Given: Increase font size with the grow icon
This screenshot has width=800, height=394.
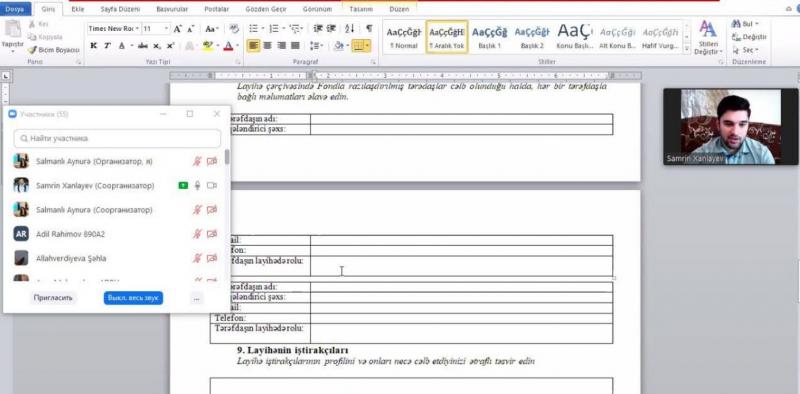Looking at the screenshot, I should pos(177,29).
